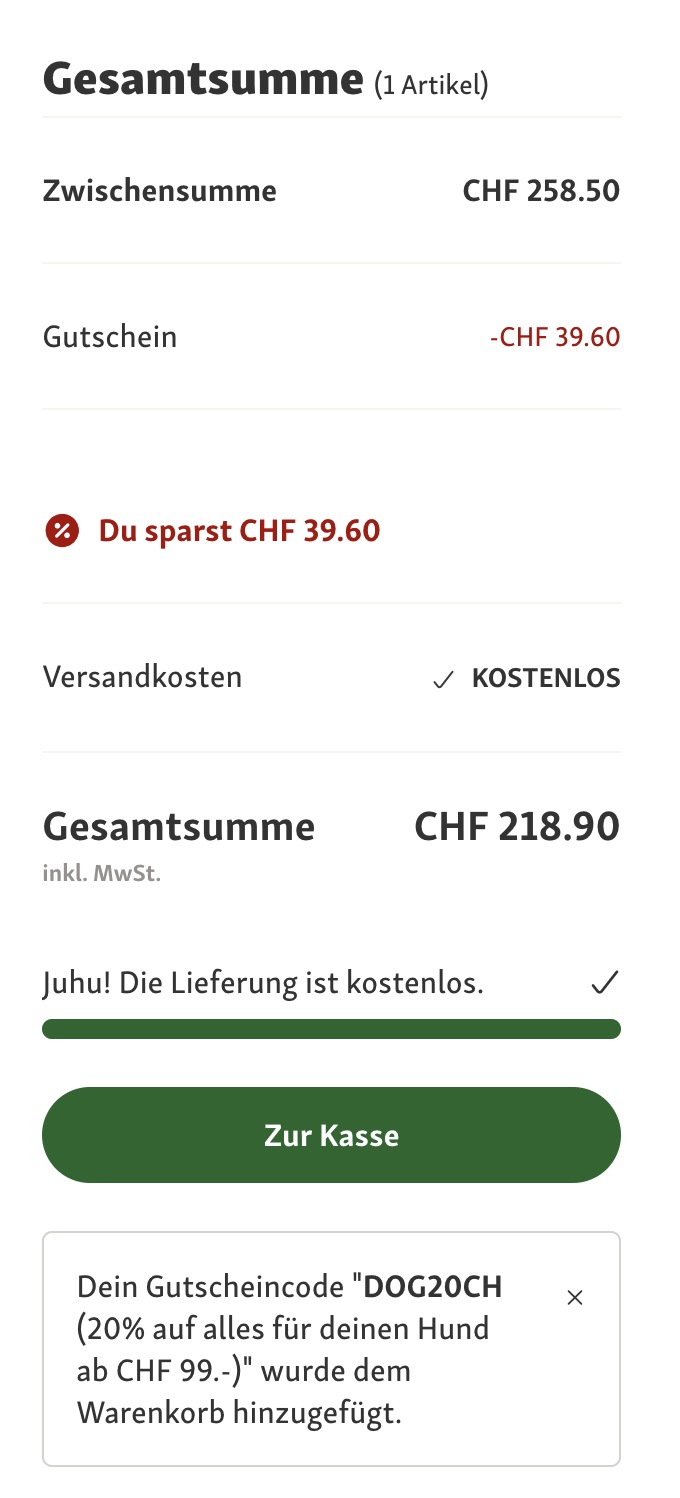The image size is (680, 1498).
Task: Click the voucher discount -CHF 39.60
Action: [x=555, y=337]
